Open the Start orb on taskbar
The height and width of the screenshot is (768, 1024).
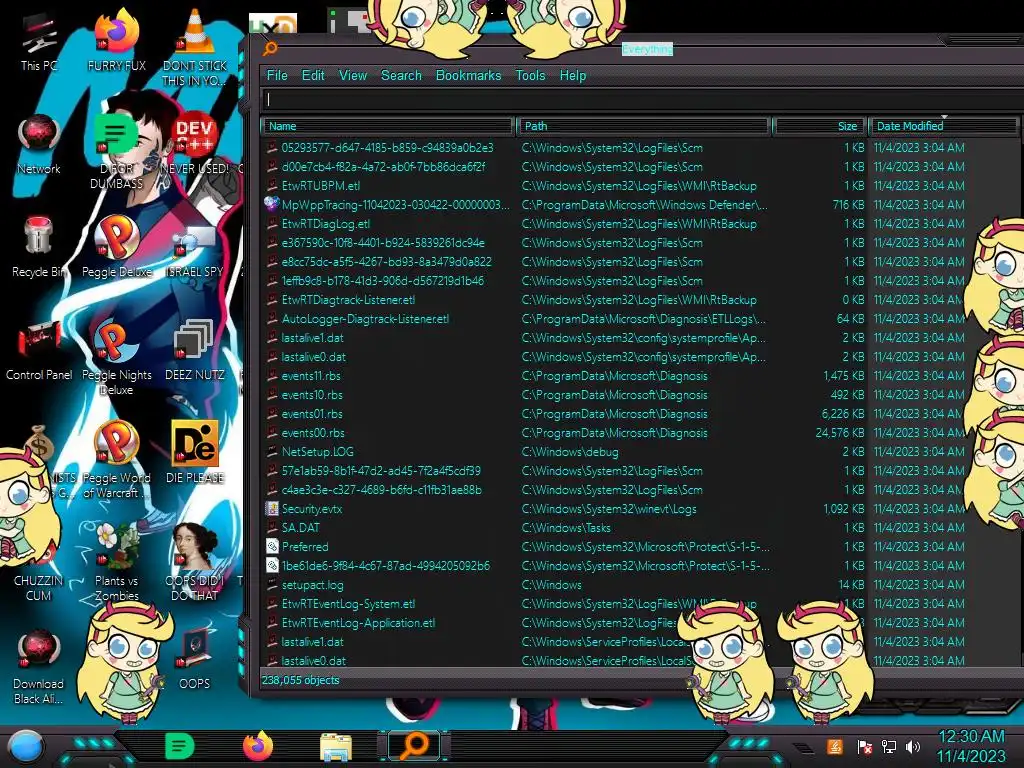(26, 747)
